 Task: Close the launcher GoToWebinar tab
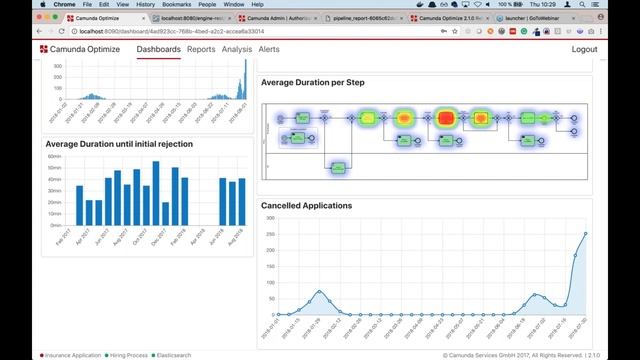[x=573, y=18]
